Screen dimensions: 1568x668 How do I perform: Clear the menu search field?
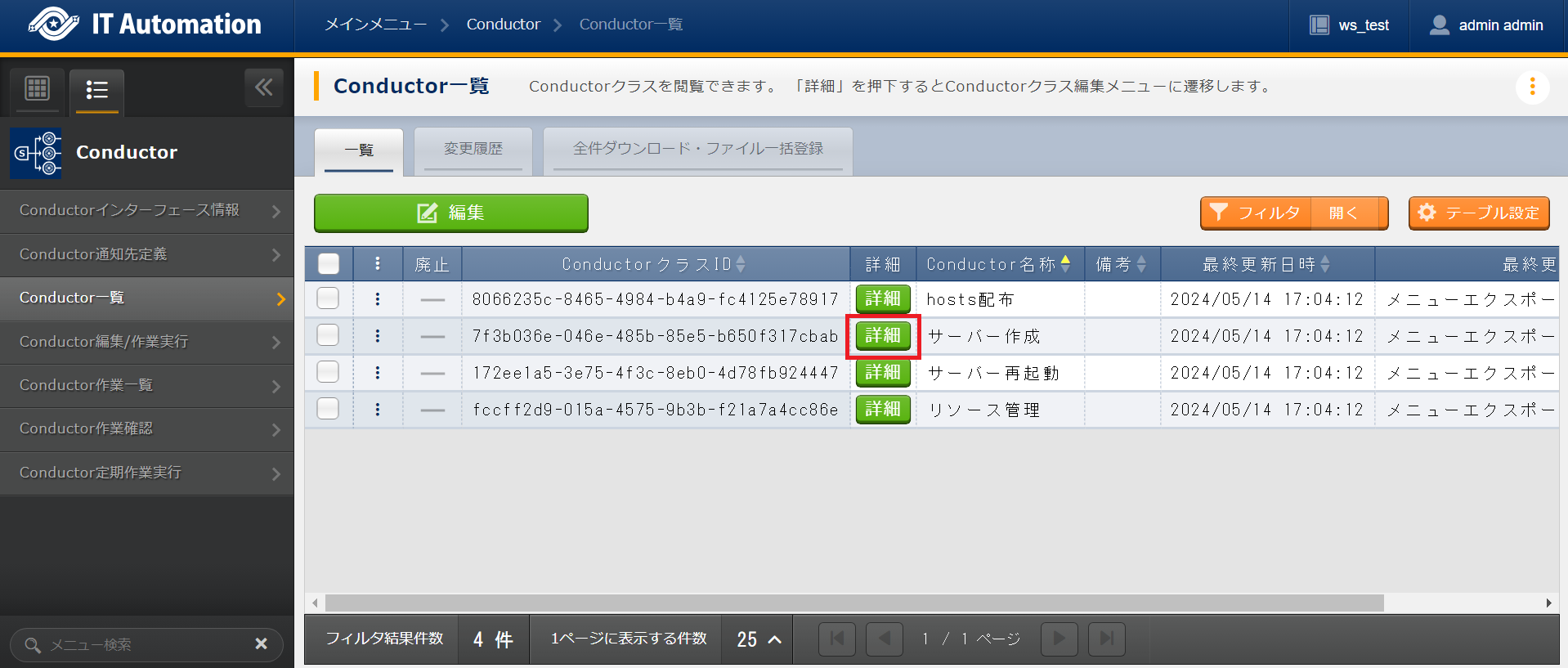[x=261, y=644]
